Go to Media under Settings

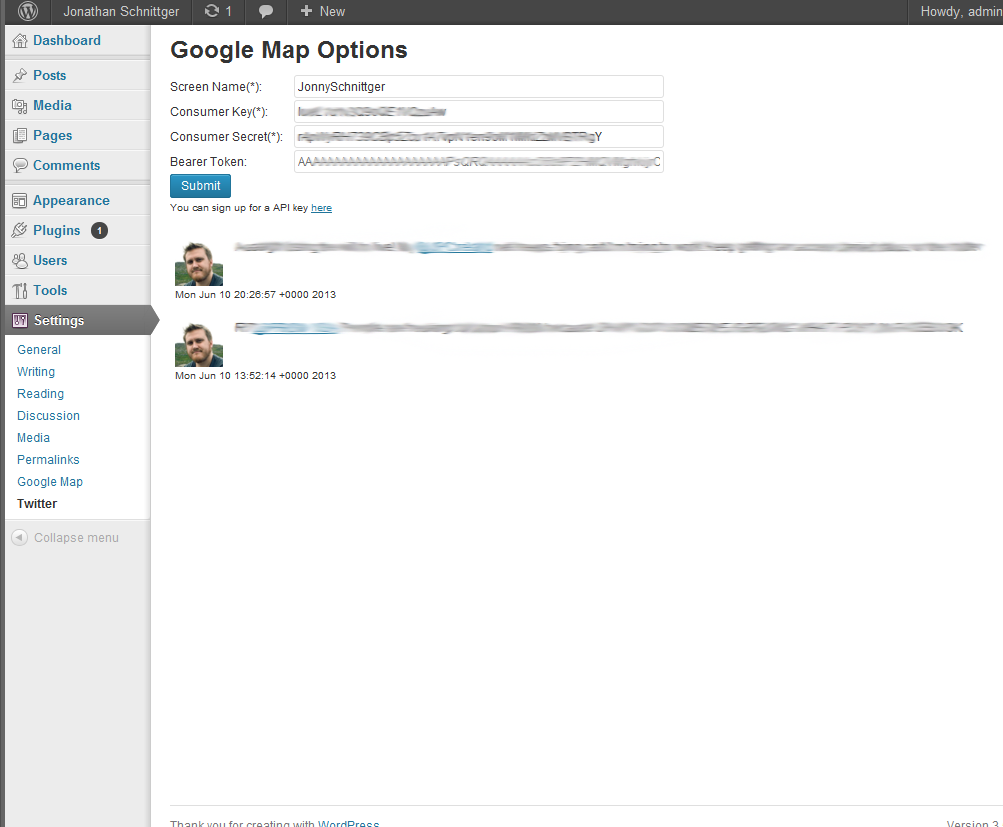[33, 437]
